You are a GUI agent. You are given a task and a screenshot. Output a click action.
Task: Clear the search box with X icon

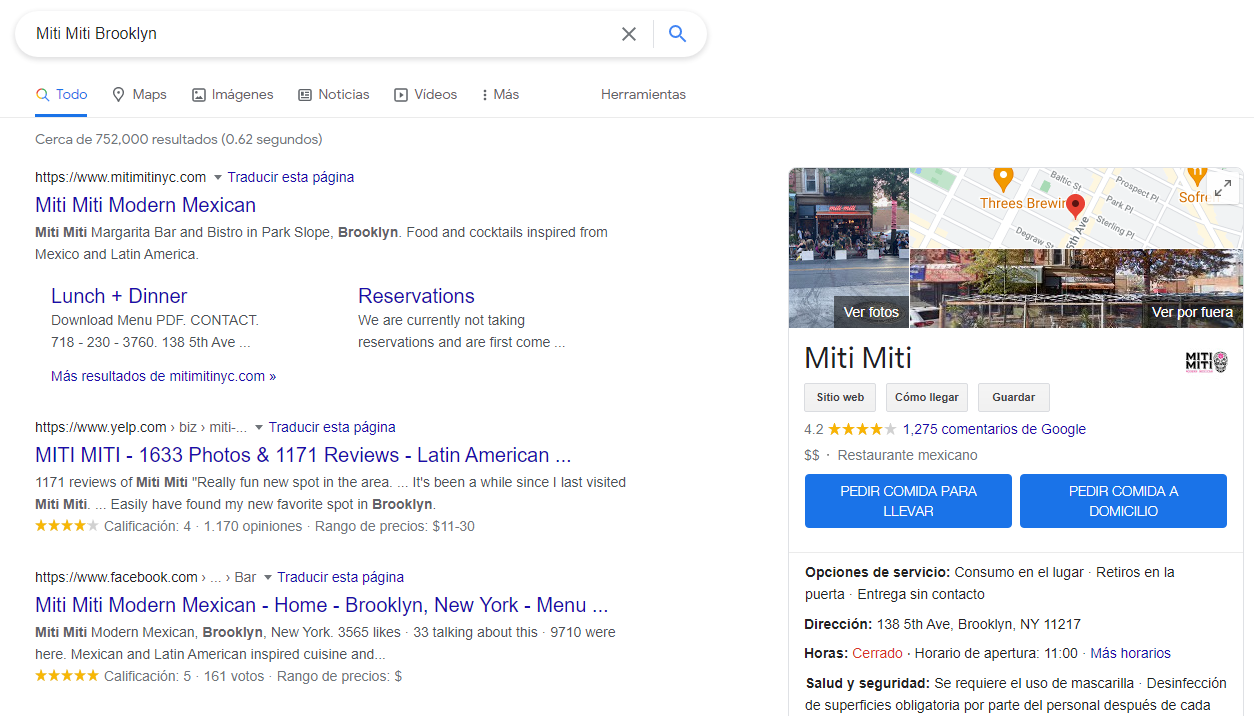[628, 34]
